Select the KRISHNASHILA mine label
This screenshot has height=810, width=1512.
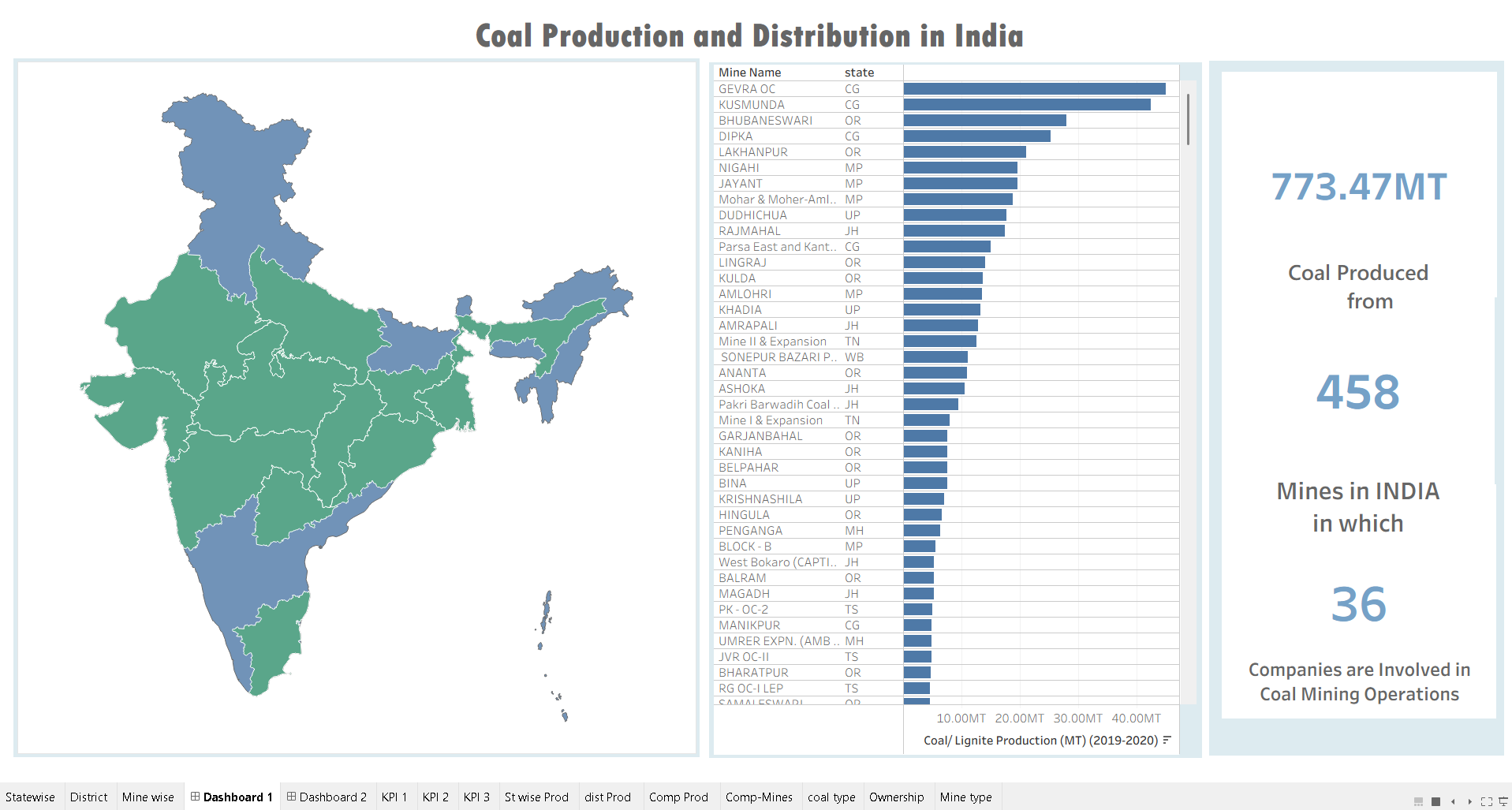pyautogui.click(x=760, y=499)
